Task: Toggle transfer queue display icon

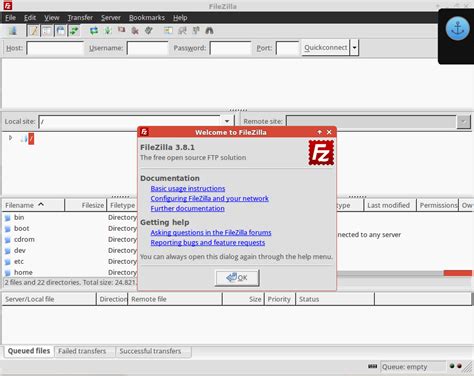Action: 74,31
